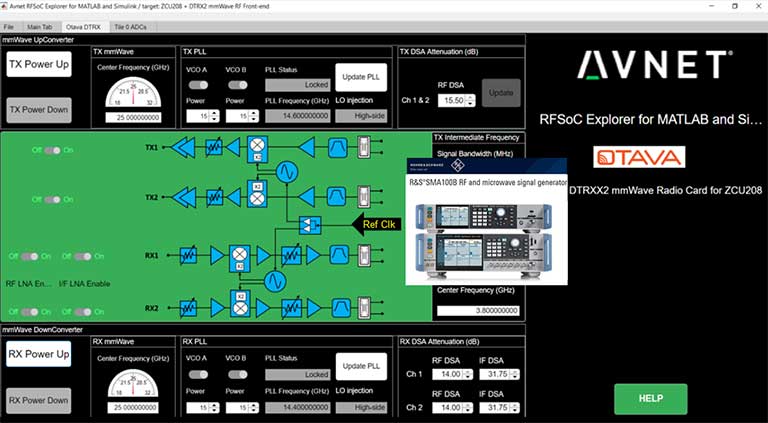Click the Ref Clk splitter block
The image size is (768, 423).
pos(309,223)
